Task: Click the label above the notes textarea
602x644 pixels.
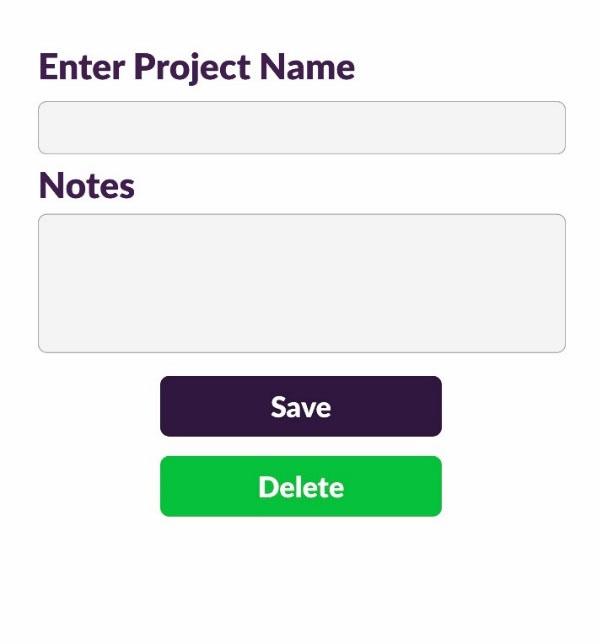Action: (x=86, y=186)
